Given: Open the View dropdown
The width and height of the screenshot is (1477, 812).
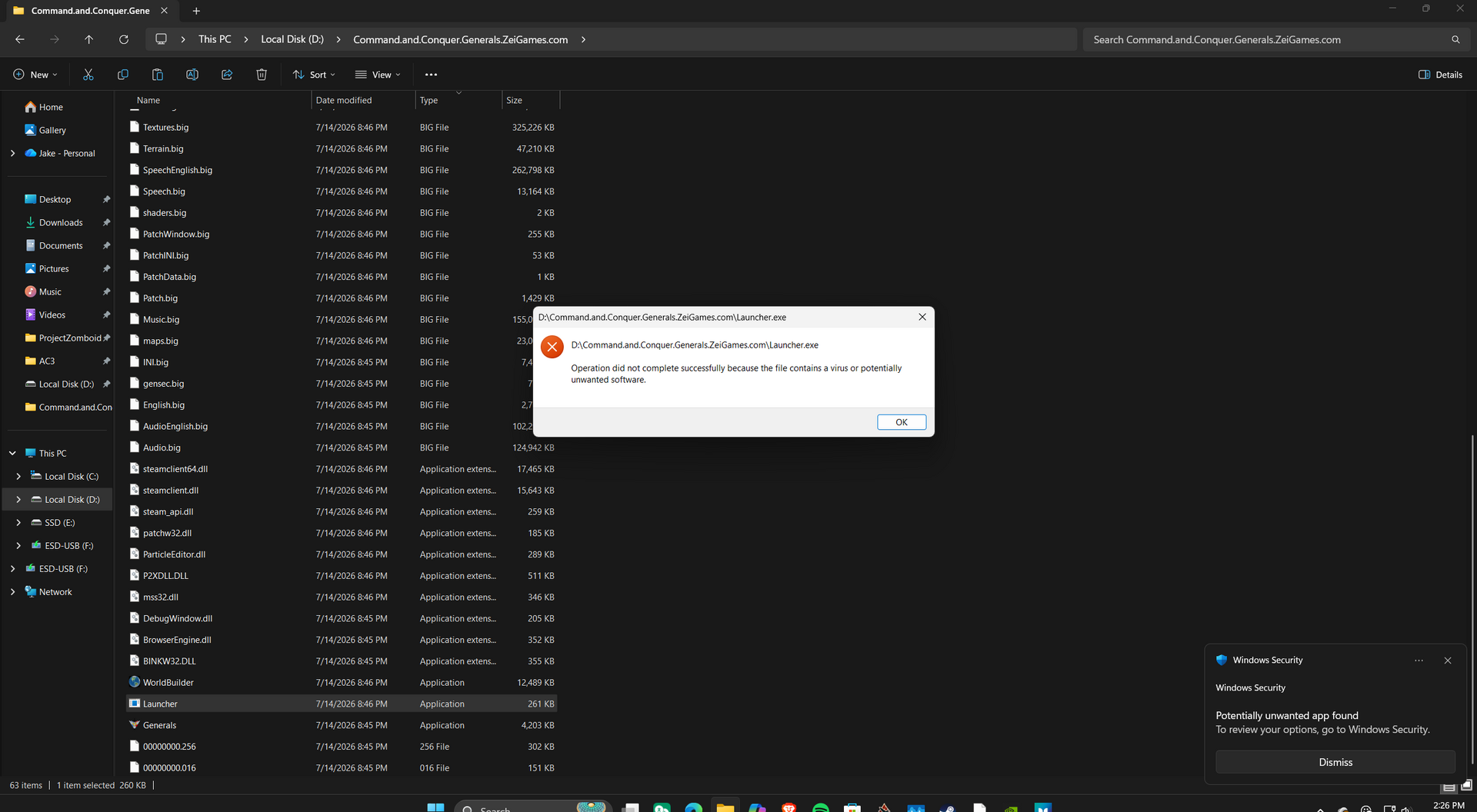Looking at the screenshot, I should coord(378,75).
